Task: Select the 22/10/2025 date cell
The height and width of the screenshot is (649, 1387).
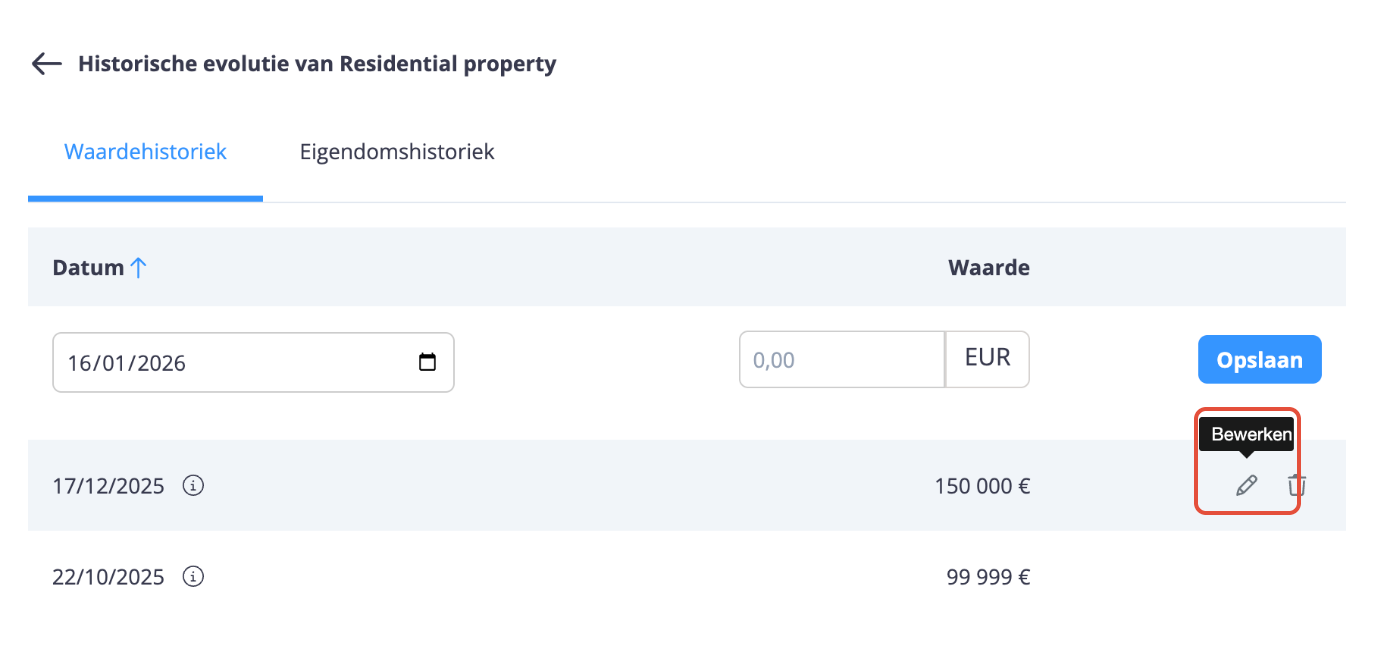Action: click(108, 577)
